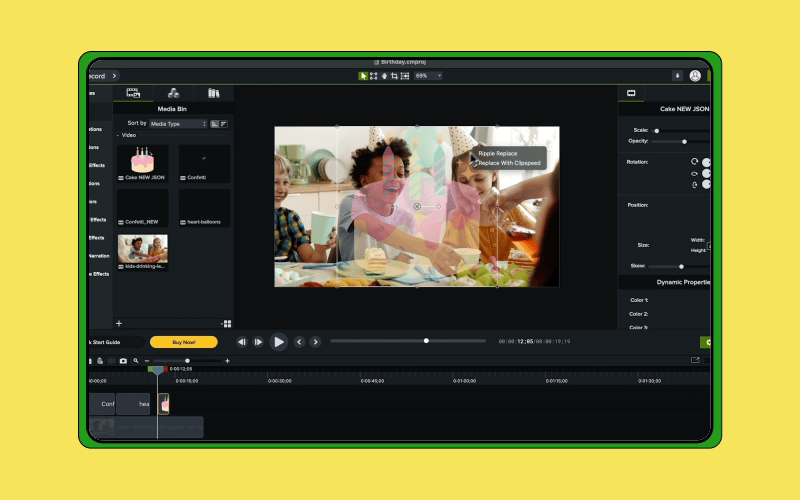Click the timeline zoom slider
Image resolution: width=800 pixels, height=500 pixels.
point(187,361)
